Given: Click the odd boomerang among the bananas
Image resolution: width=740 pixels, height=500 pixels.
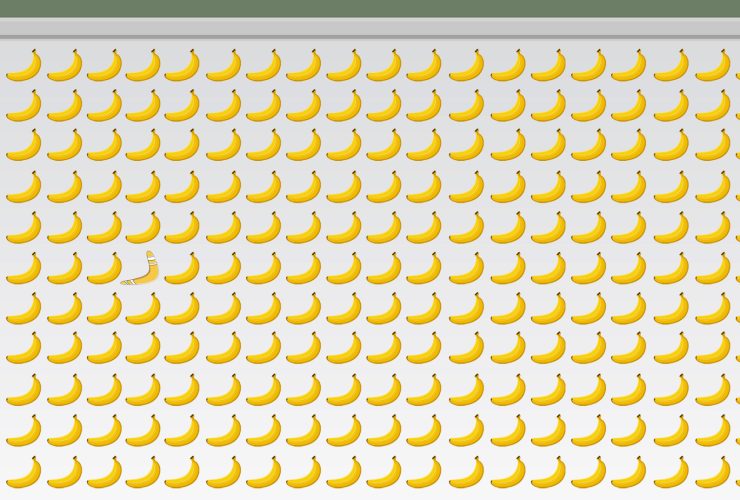Looking at the screenshot, I should click(141, 268).
